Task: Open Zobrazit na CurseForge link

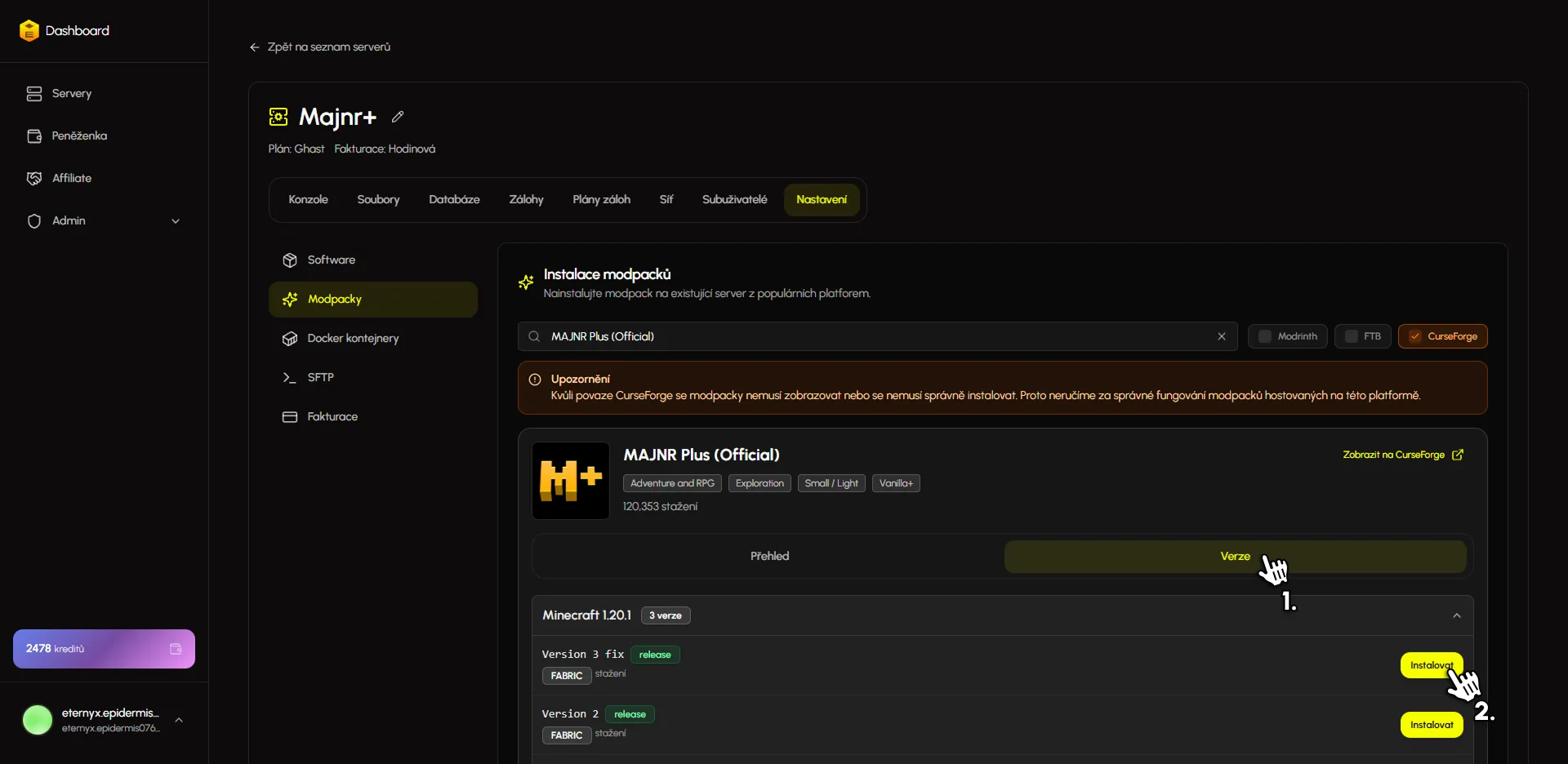Action: (1403, 455)
